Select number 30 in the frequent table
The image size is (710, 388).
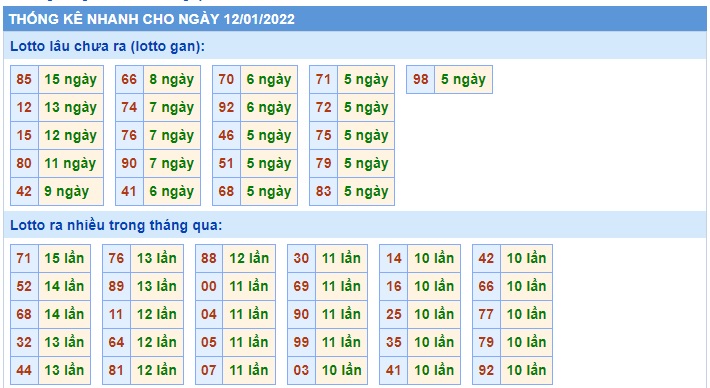(302, 259)
